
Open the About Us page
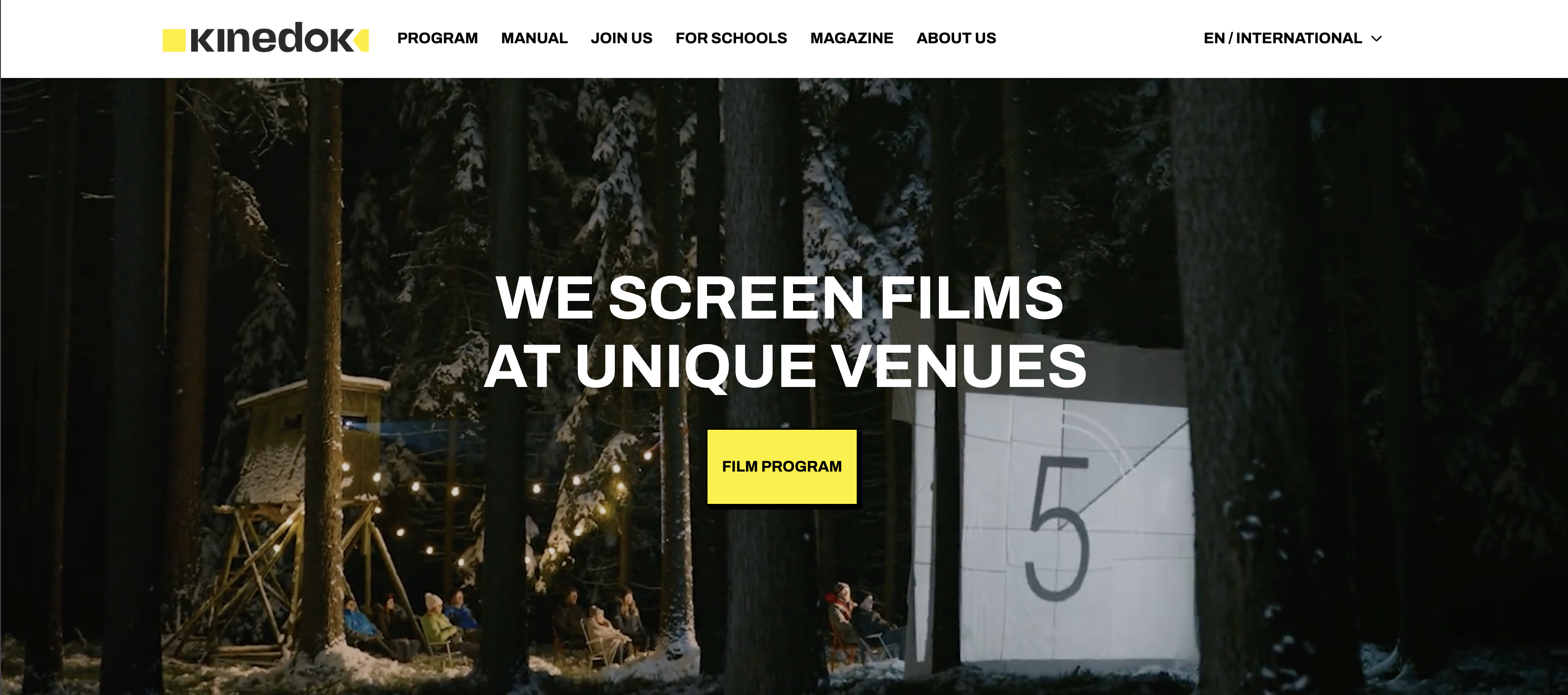click(956, 39)
